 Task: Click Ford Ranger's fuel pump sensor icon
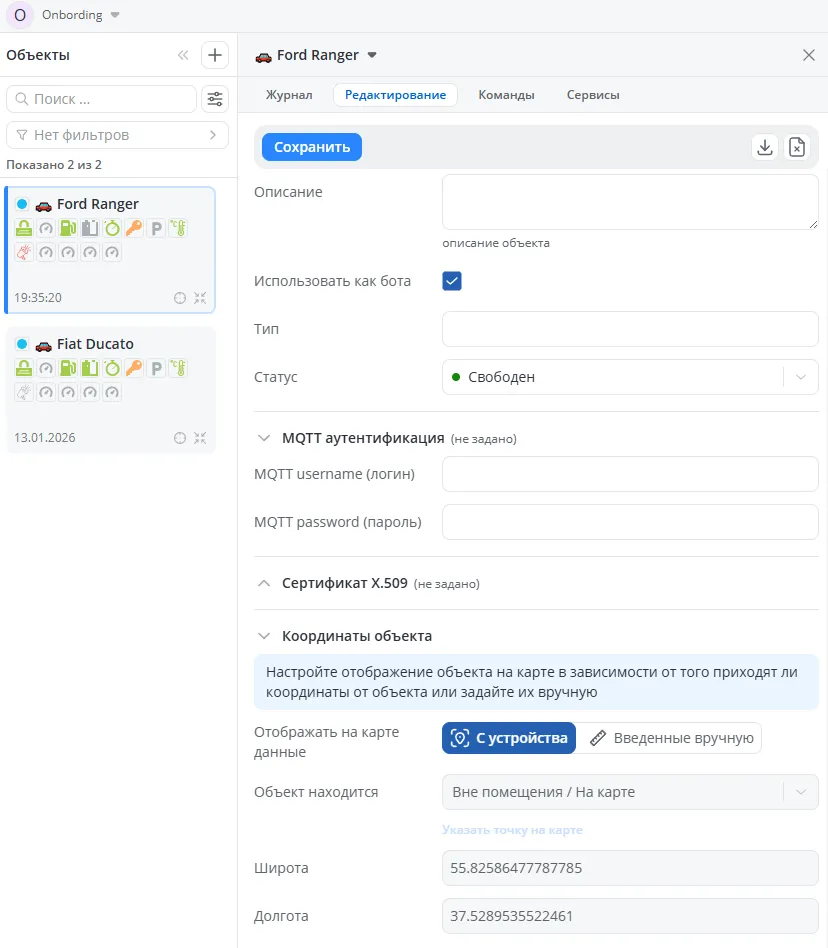pos(68,228)
